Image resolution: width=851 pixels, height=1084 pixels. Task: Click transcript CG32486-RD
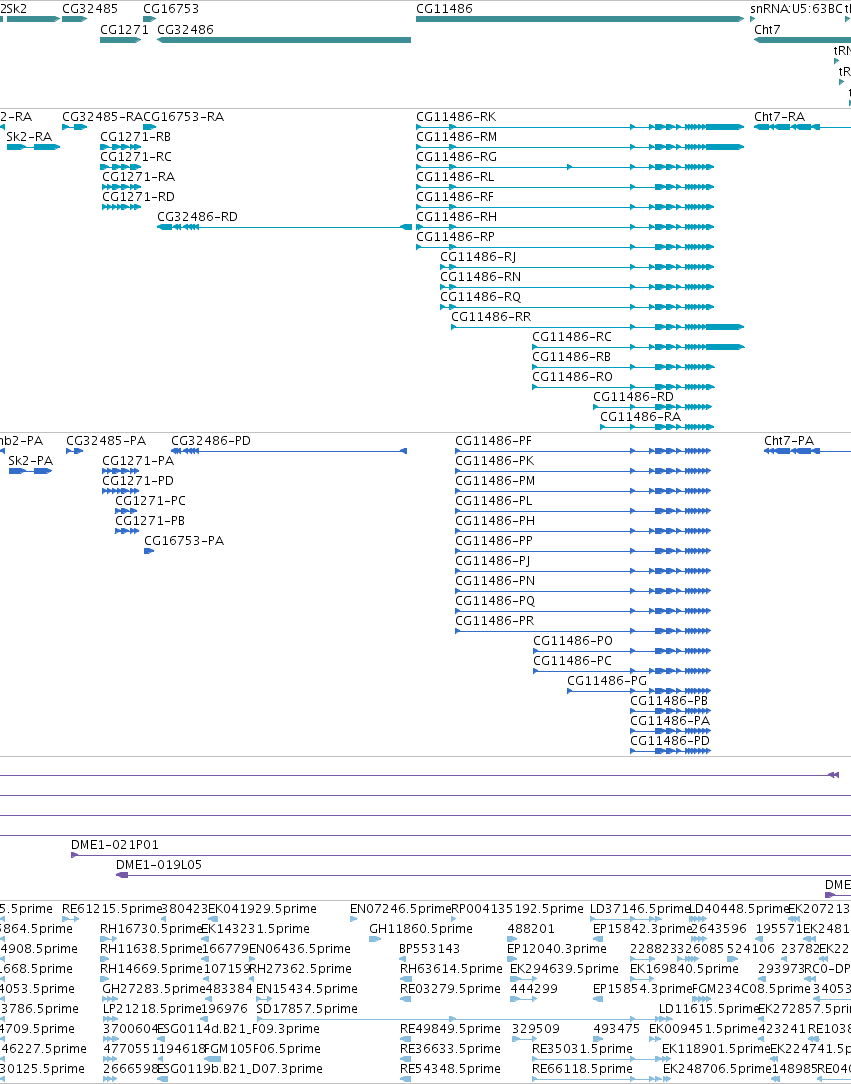pos(197,217)
